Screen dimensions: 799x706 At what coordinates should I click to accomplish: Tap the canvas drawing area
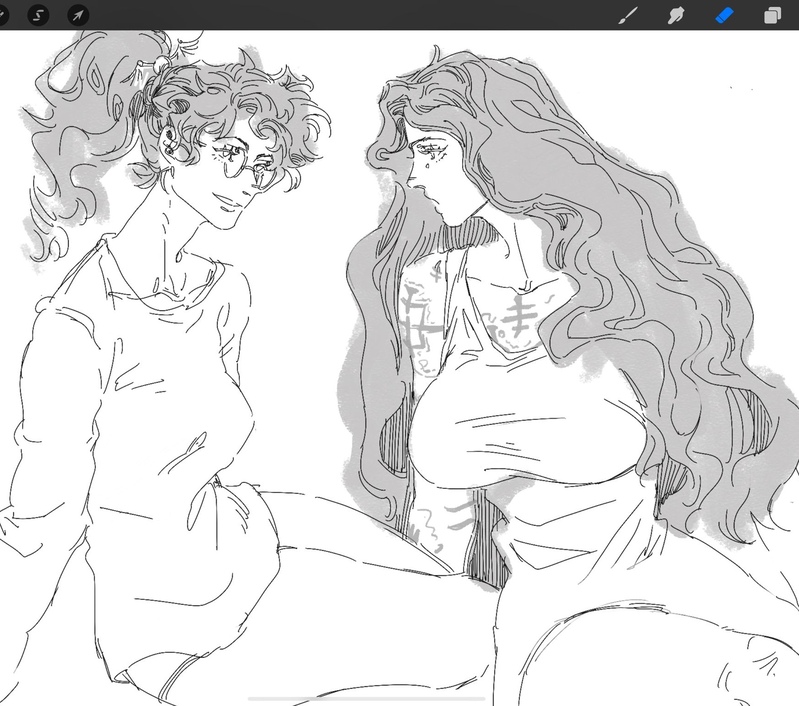[400, 368]
